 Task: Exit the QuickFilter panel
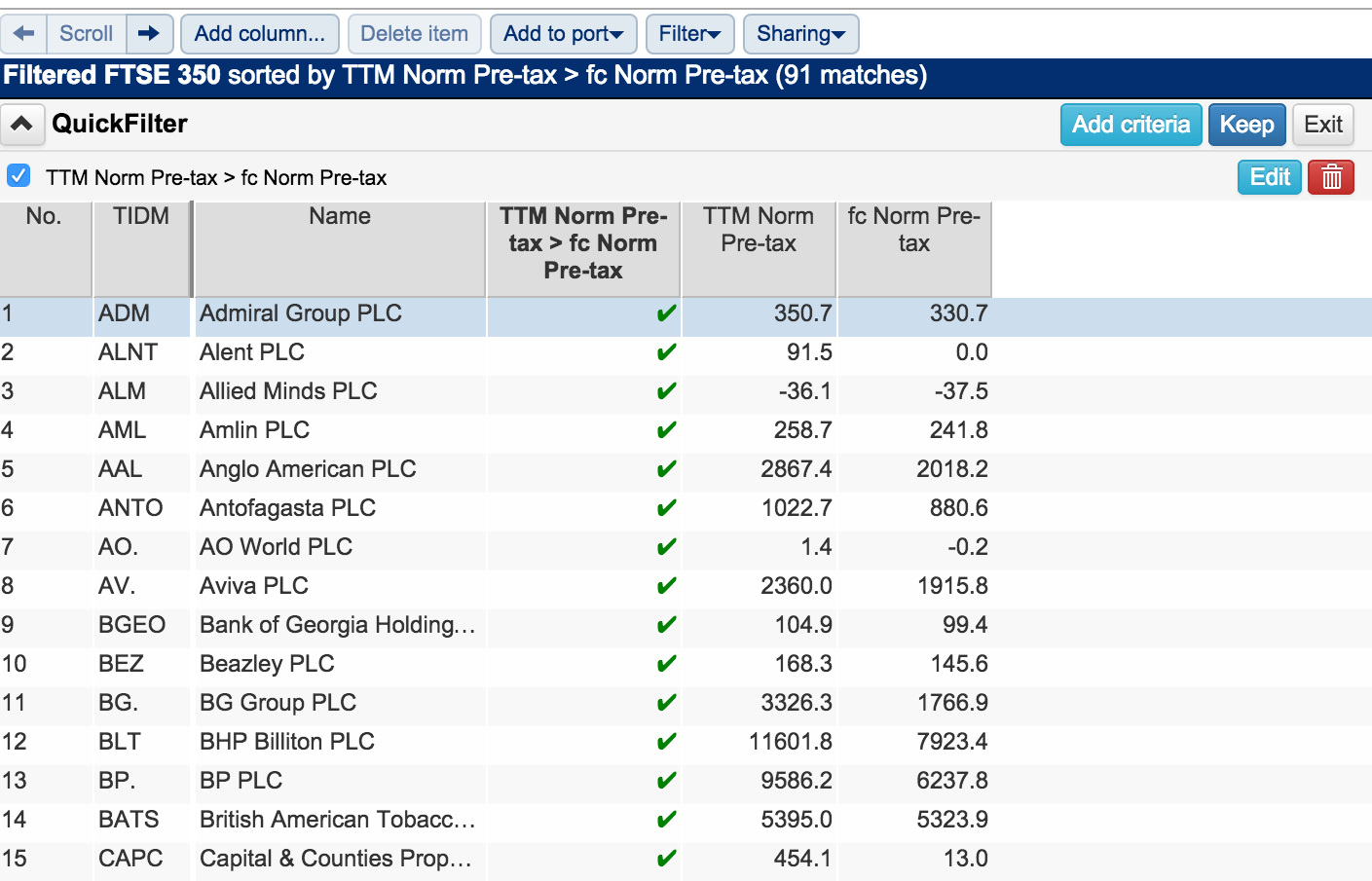[1323, 125]
